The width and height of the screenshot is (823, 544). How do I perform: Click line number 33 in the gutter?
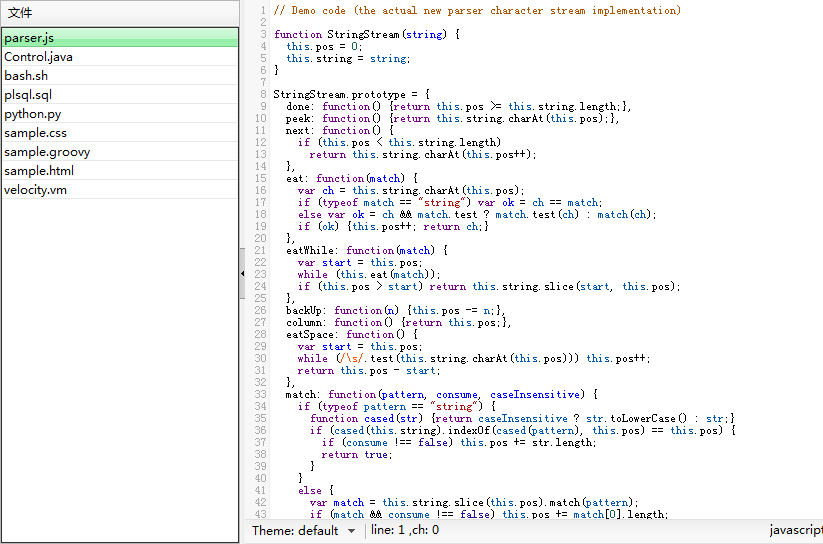(260, 394)
